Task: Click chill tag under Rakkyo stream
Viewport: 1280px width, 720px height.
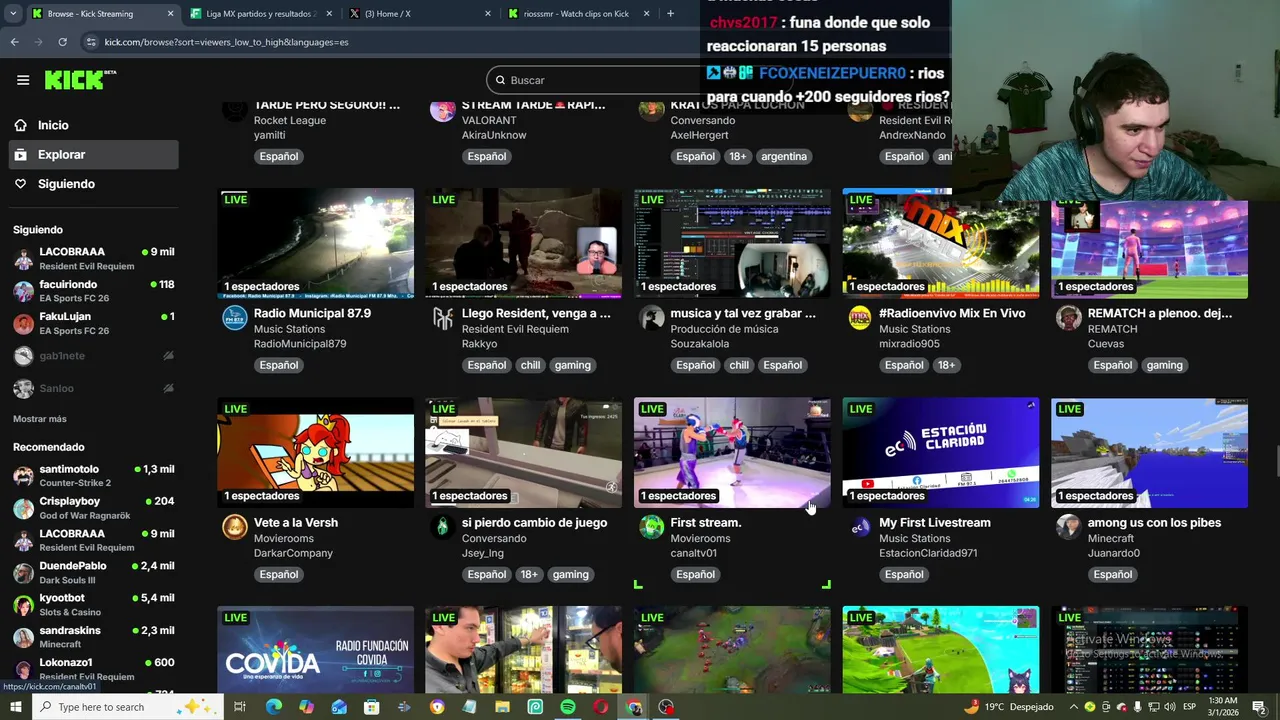Action: pyautogui.click(x=530, y=365)
